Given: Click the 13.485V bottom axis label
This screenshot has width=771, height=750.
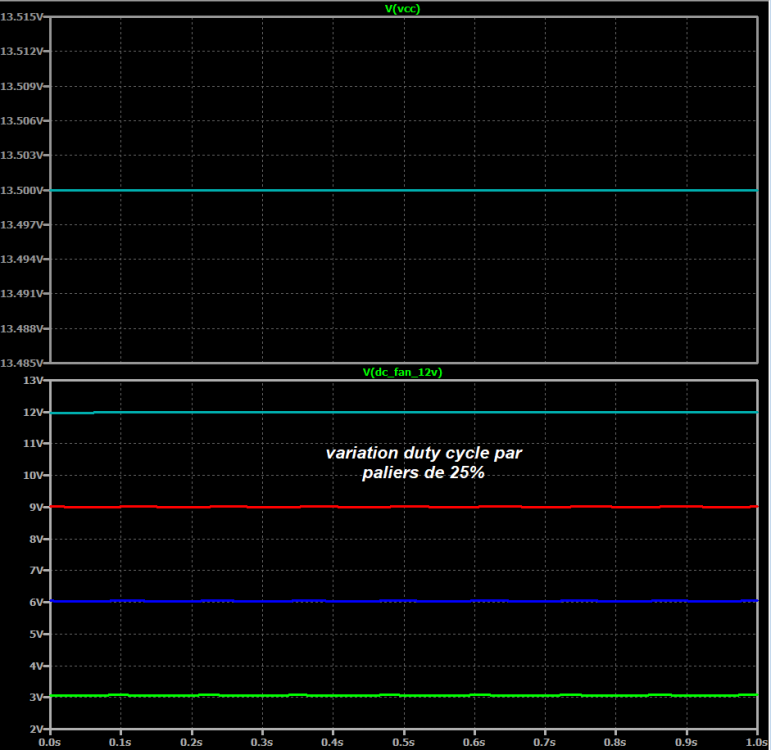Looking at the screenshot, I should click(x=22, y=363).
